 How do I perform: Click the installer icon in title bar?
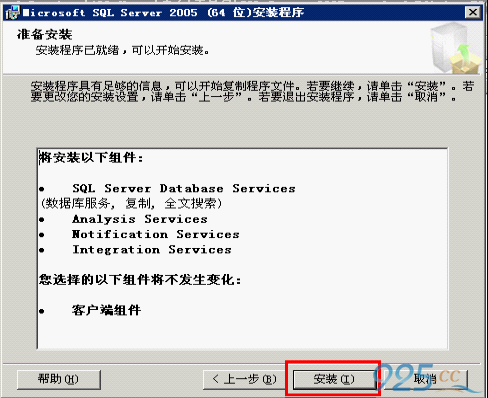point(13,13)
